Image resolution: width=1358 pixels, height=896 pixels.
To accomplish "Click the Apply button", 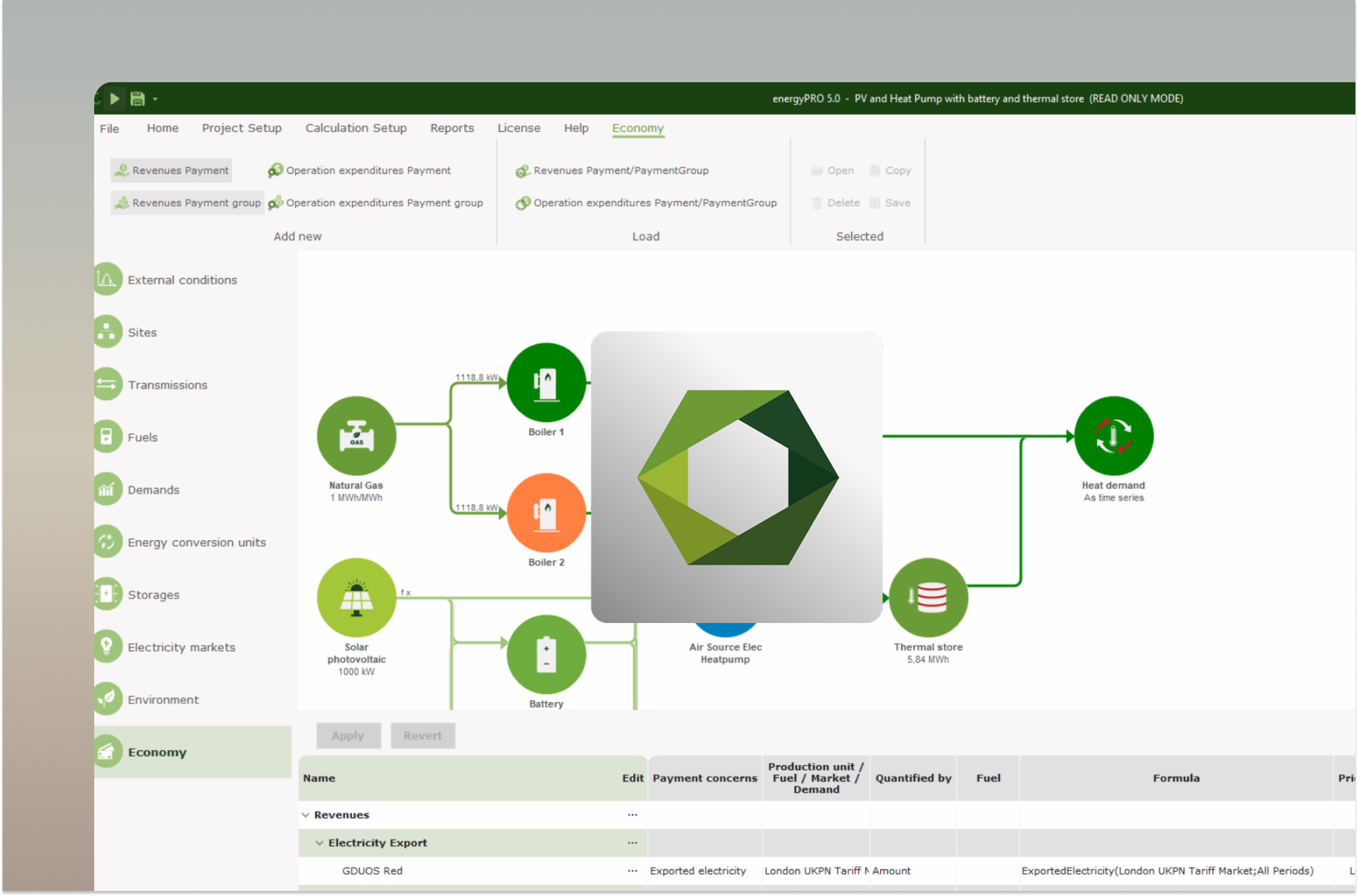I will pyautogui.click(x=348, y=736).
